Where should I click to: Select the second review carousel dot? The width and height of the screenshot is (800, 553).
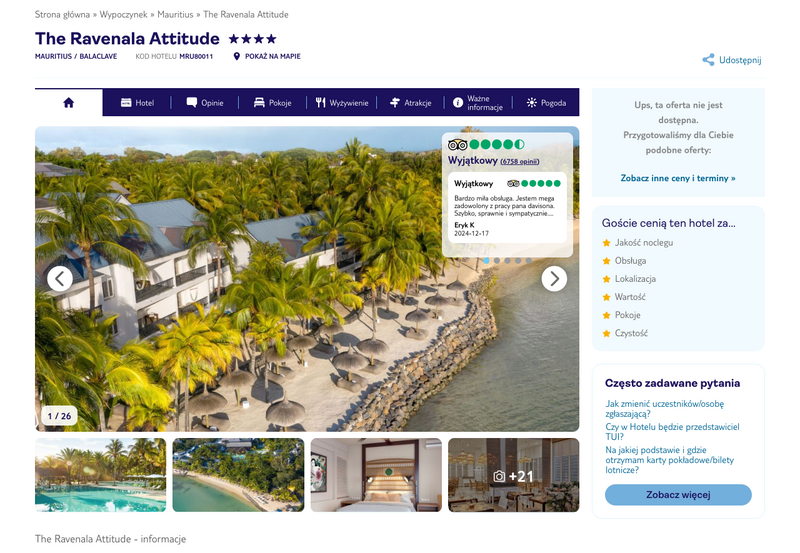click(x=497, y=260)
